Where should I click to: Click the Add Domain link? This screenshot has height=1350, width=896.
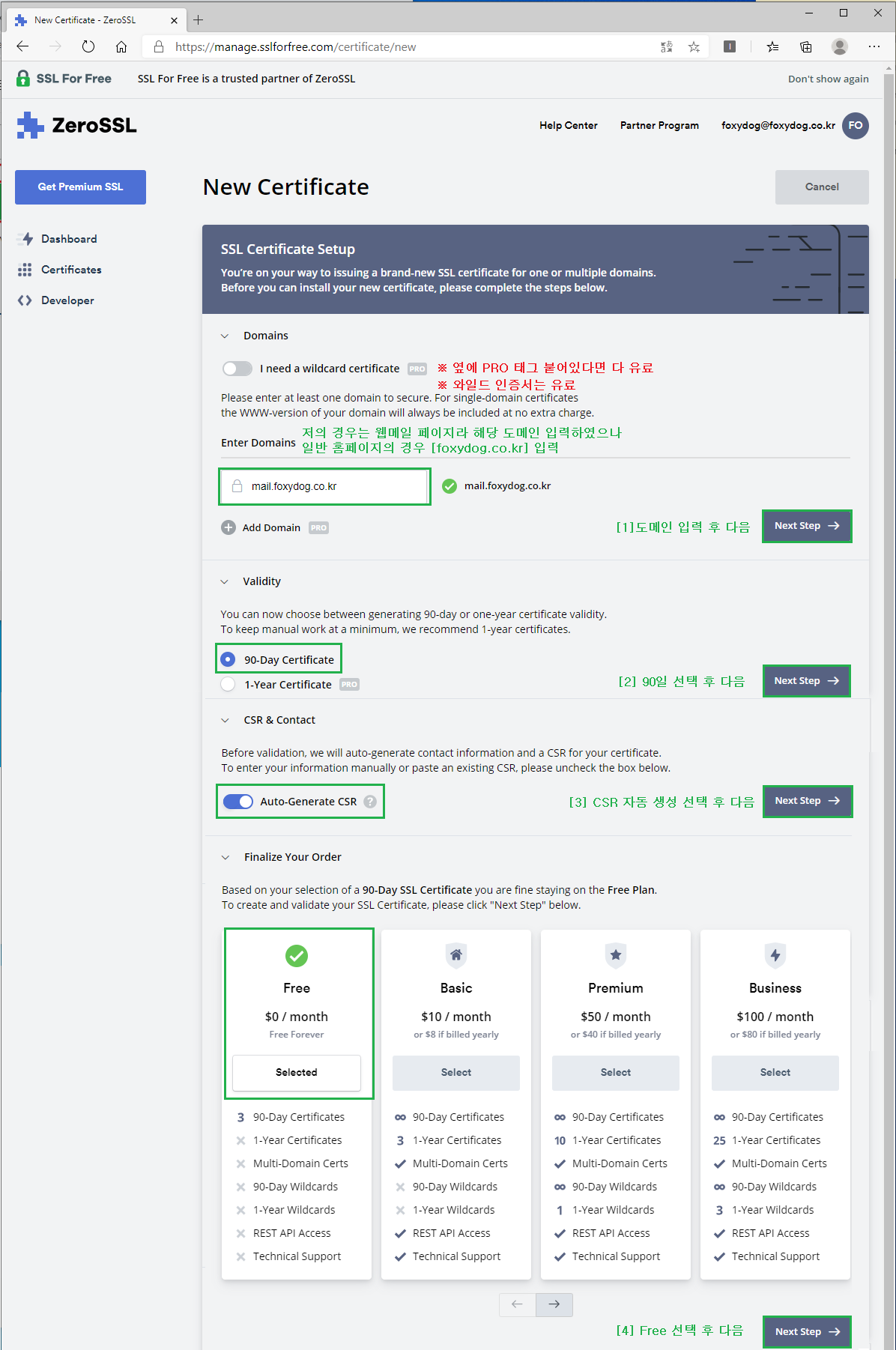point(271,527)
